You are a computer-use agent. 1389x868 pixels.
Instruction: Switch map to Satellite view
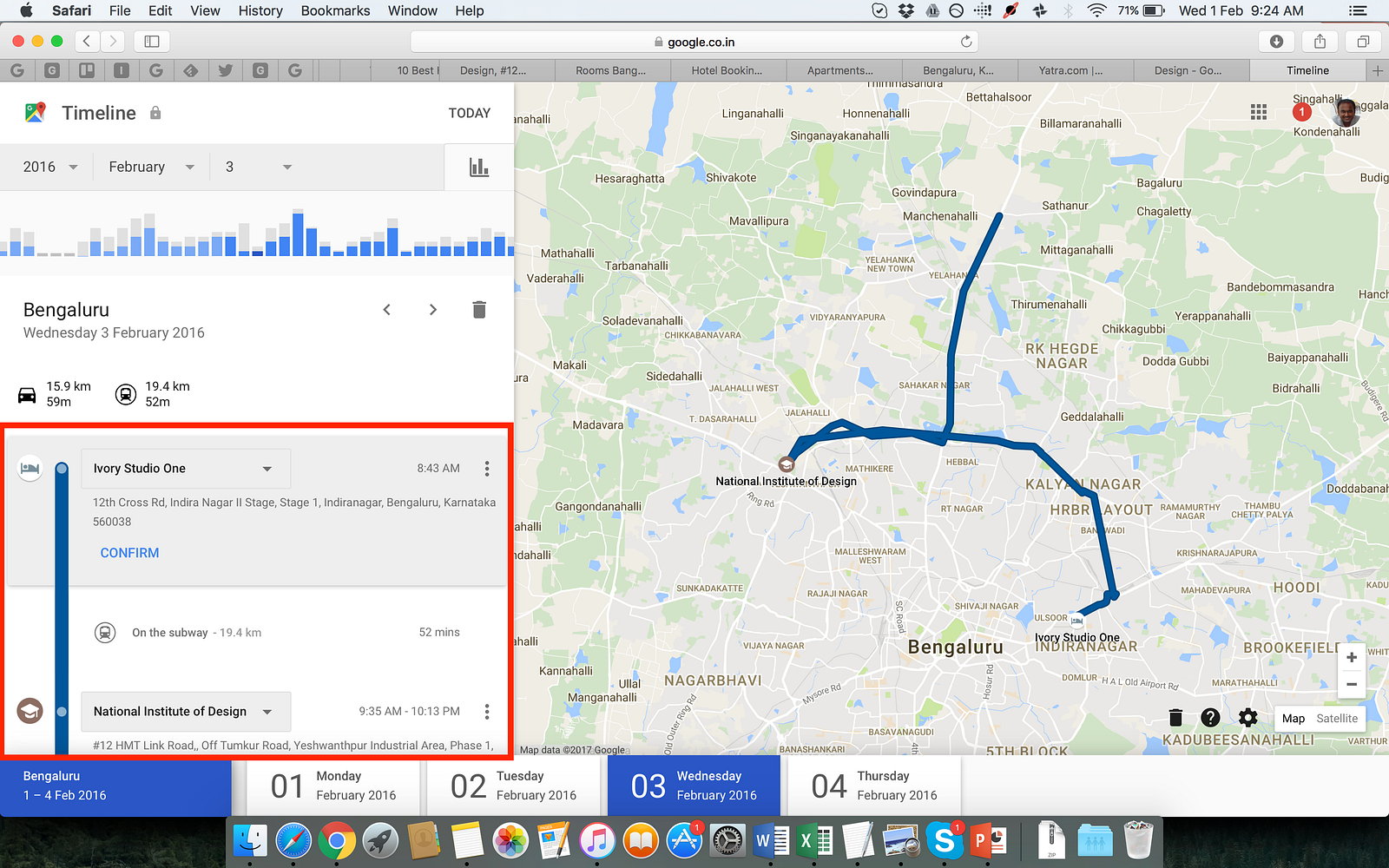pyautogui.click(x=1337, y=719)
